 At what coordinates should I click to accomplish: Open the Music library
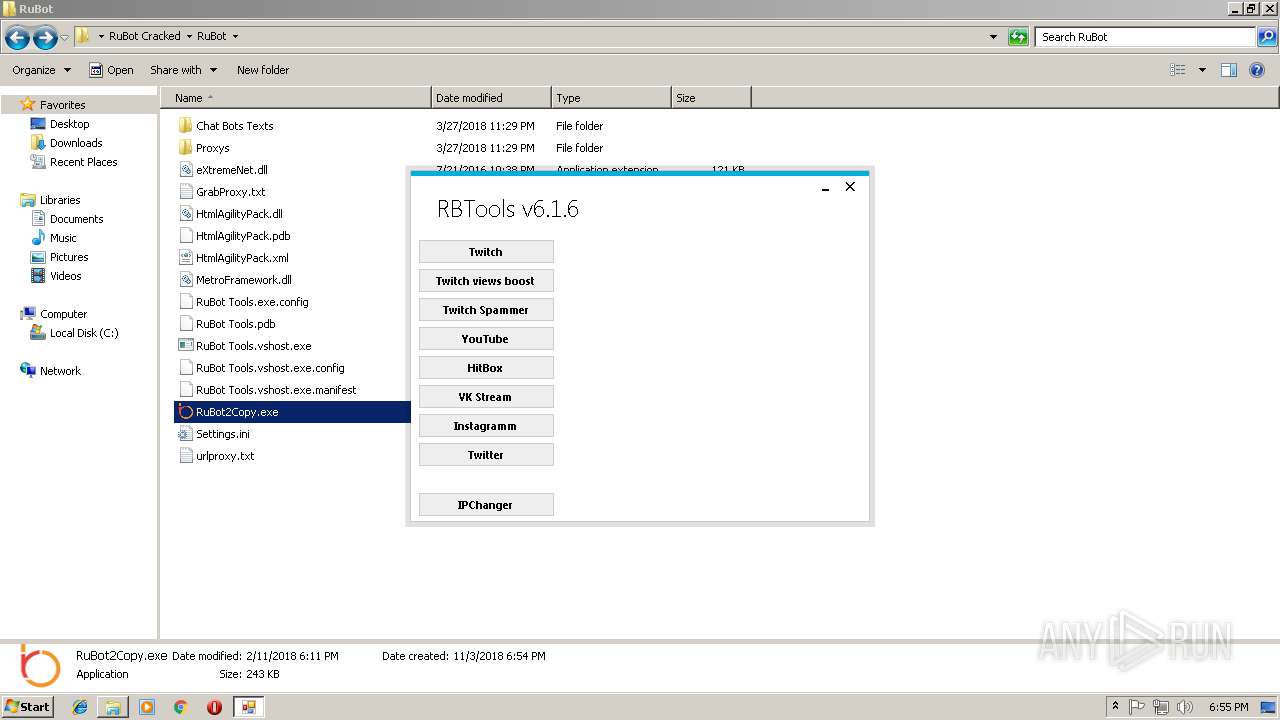click(x=63, y=238)
